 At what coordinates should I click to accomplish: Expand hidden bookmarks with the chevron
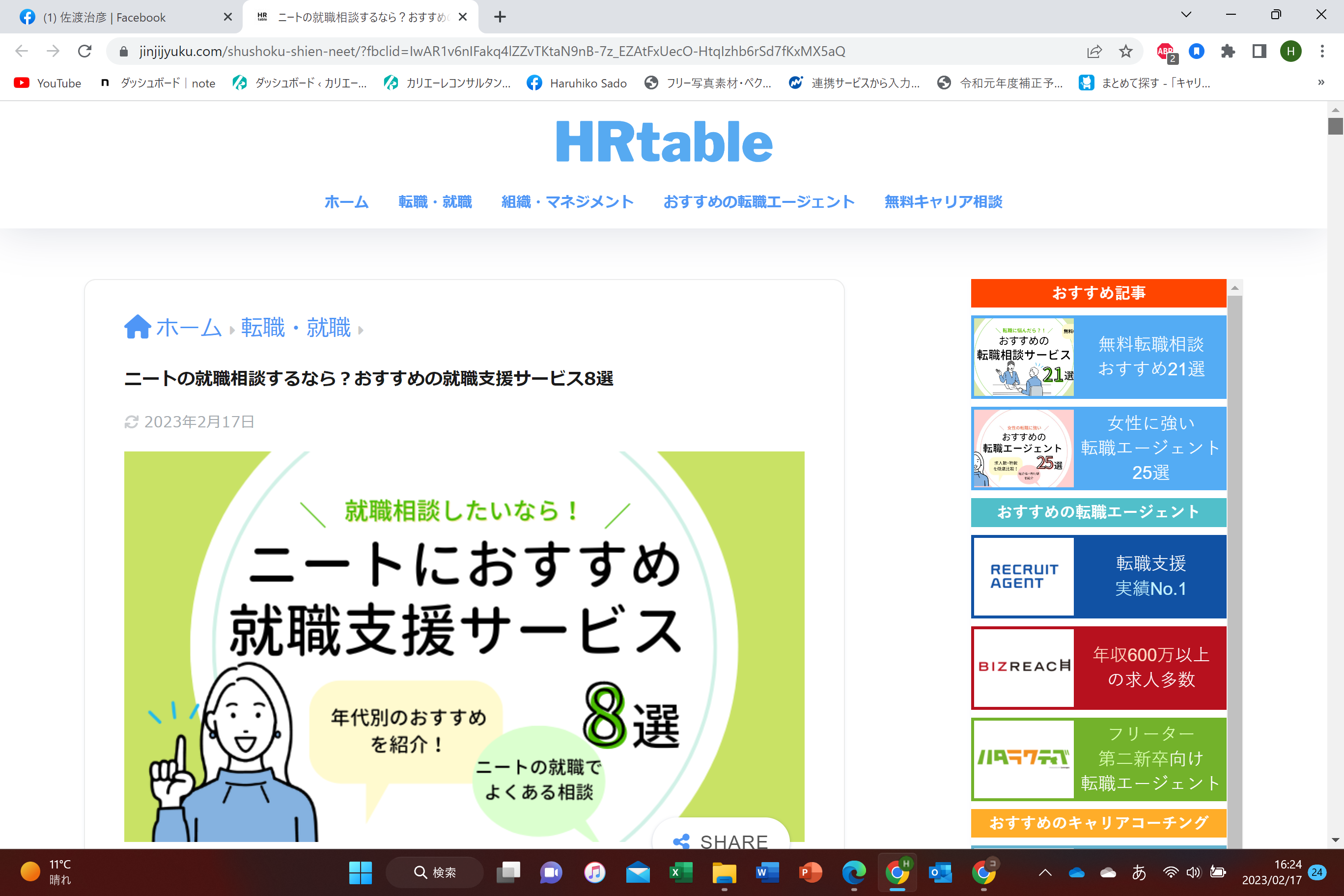[1320, 83]
